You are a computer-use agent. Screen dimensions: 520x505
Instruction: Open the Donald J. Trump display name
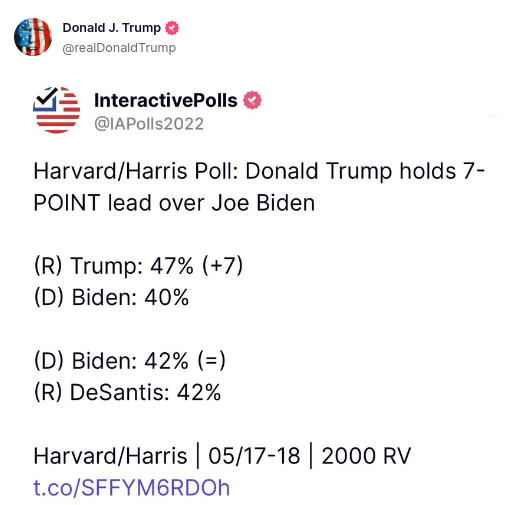pyautogui.click(x=112, y=28)
